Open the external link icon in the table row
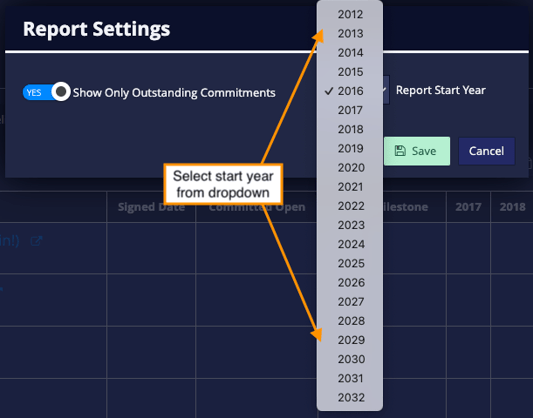Screen dimensions: 533x418 coord(36,241)
